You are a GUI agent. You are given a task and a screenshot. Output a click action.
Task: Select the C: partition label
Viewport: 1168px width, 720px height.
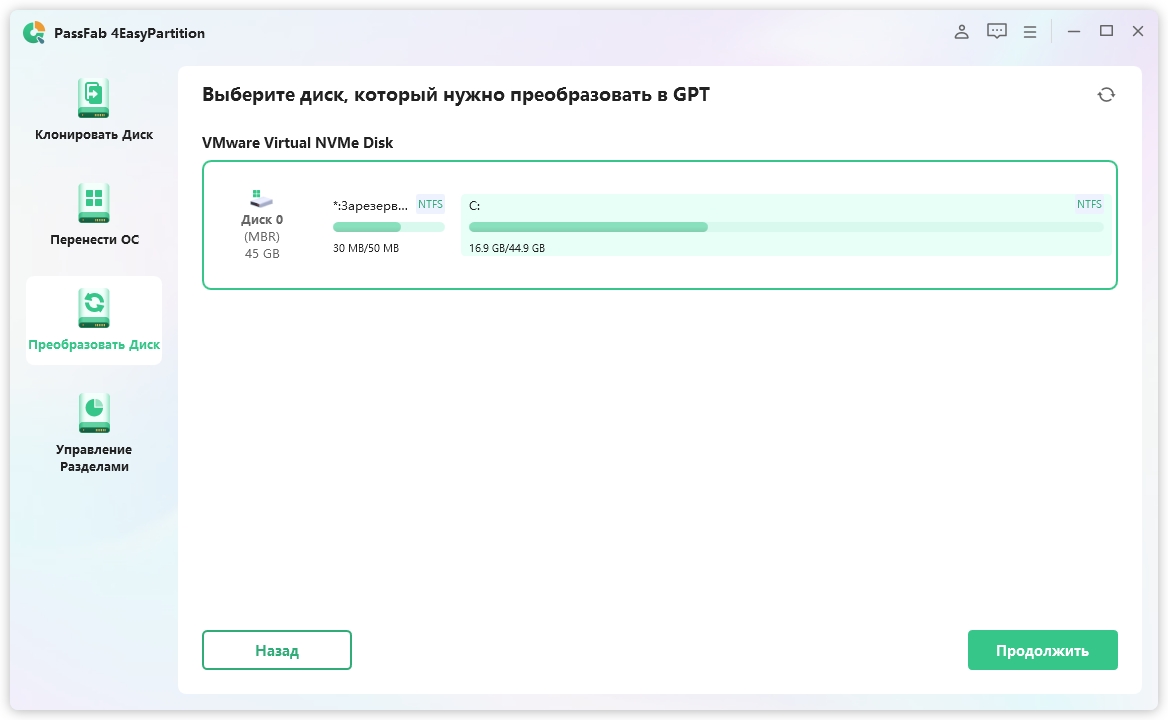475,206
